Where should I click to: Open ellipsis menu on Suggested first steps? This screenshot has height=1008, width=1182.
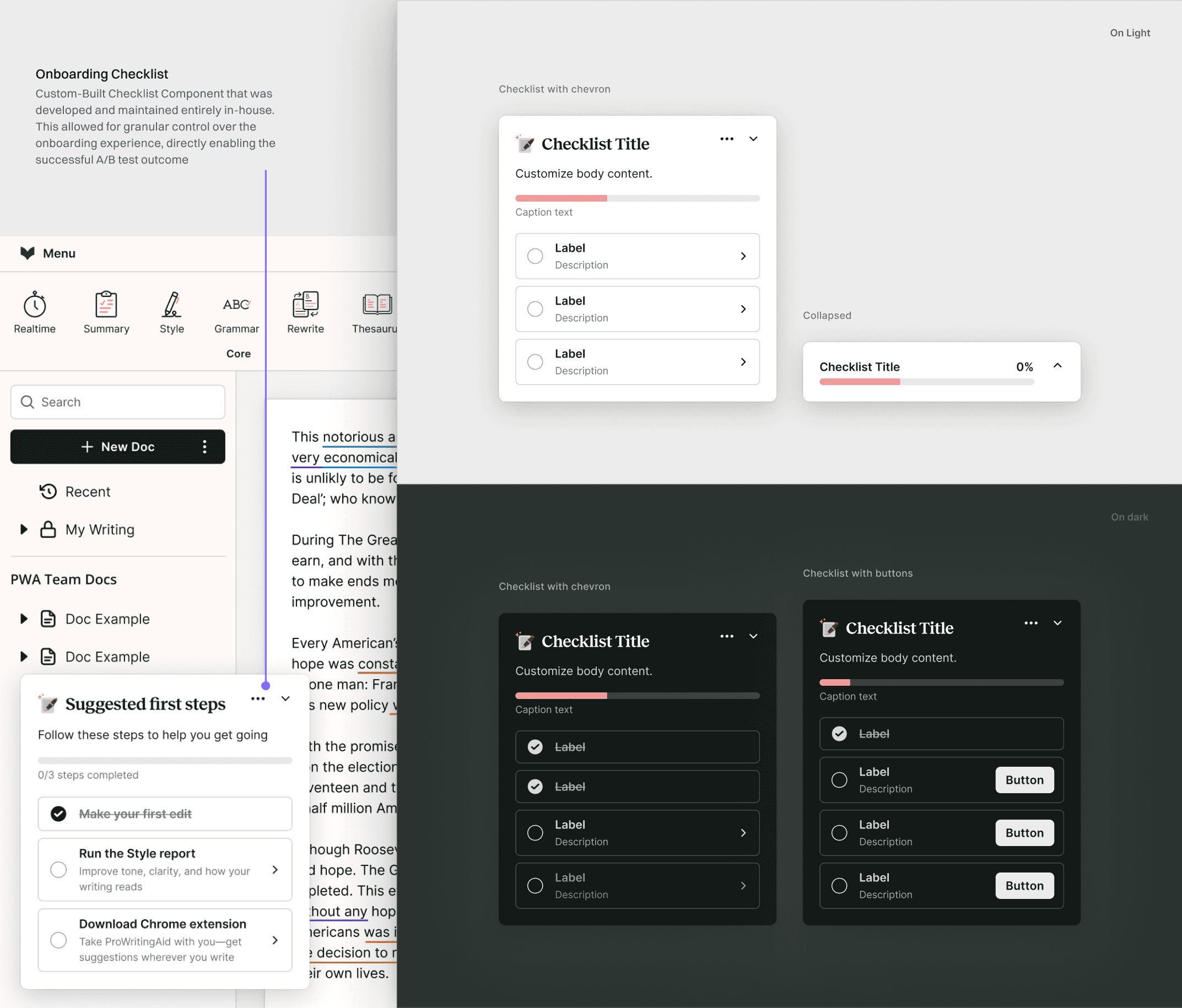pos(258,699)
